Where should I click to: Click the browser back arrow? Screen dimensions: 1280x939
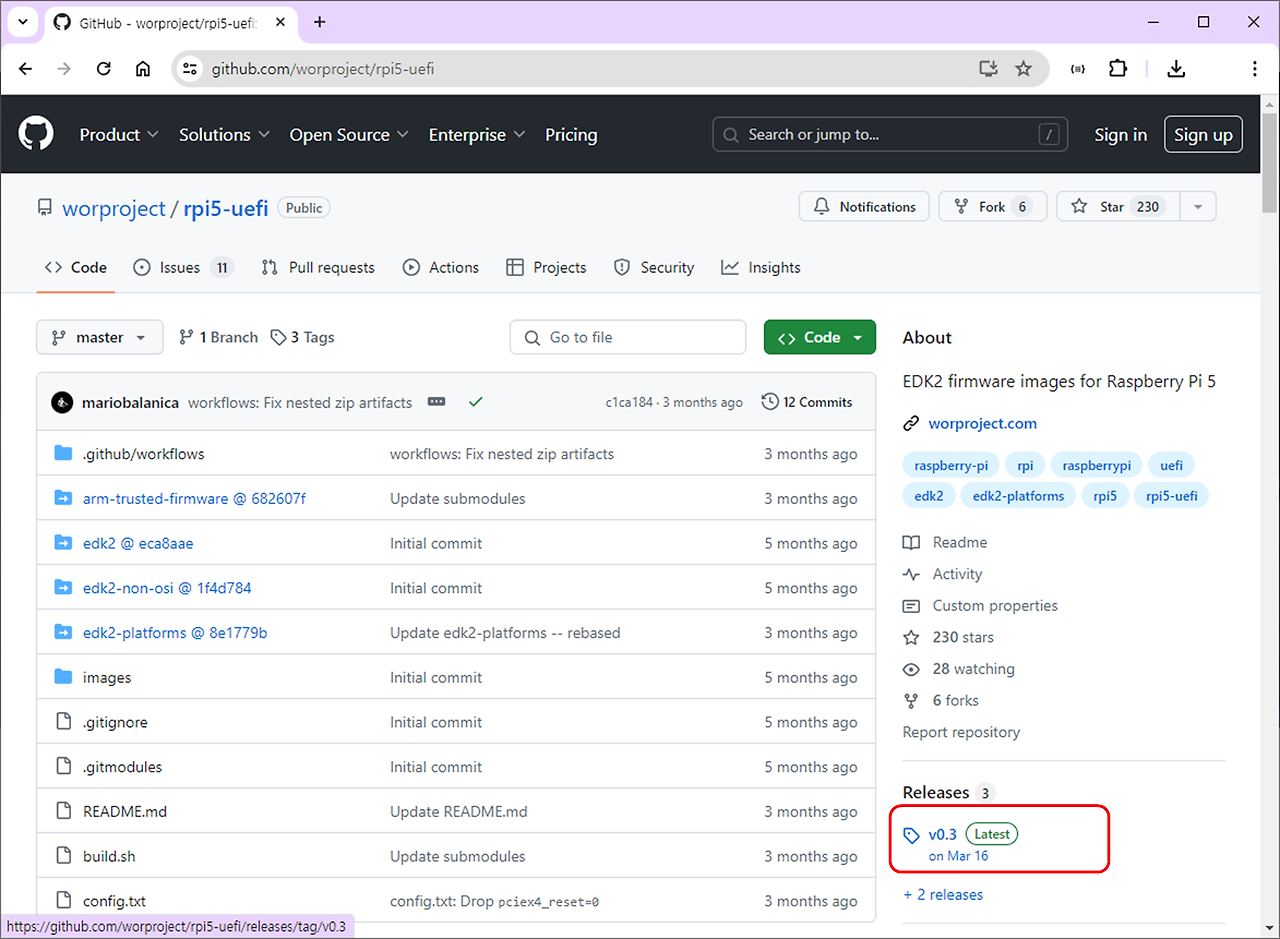coord(26,69)
